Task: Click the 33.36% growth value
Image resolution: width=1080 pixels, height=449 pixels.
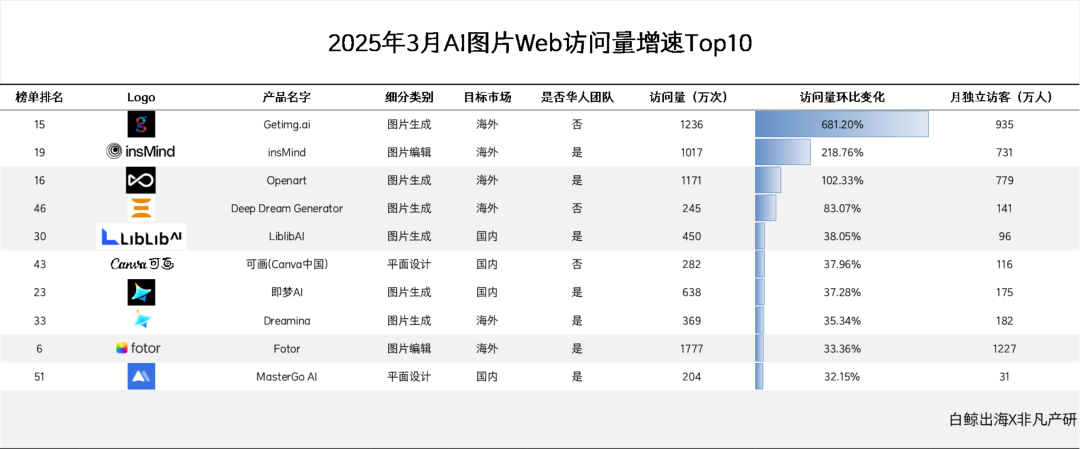Action: [x=841, y=348]
